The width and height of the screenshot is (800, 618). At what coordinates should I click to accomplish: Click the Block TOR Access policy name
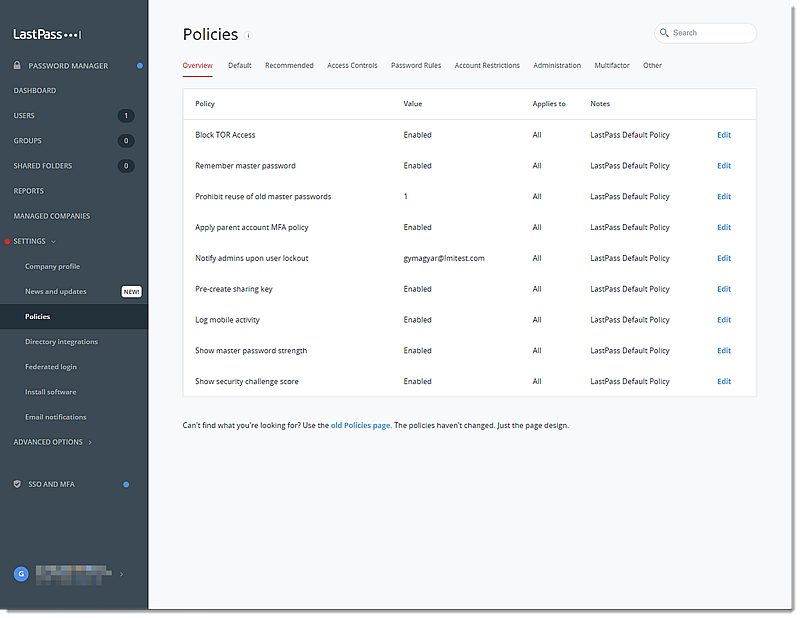[225, 135]
